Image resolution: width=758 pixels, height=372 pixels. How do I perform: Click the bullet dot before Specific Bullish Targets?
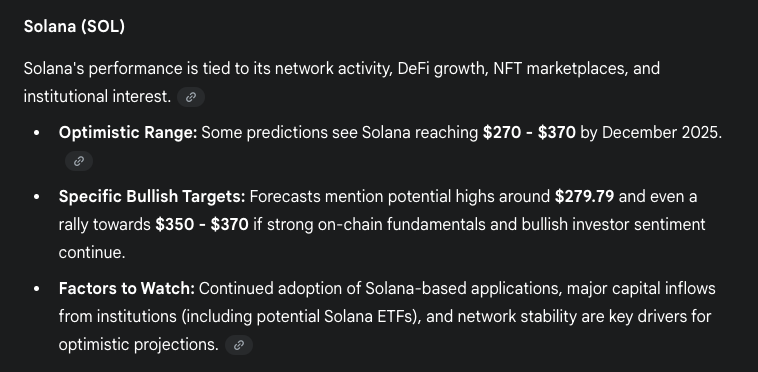37,197
